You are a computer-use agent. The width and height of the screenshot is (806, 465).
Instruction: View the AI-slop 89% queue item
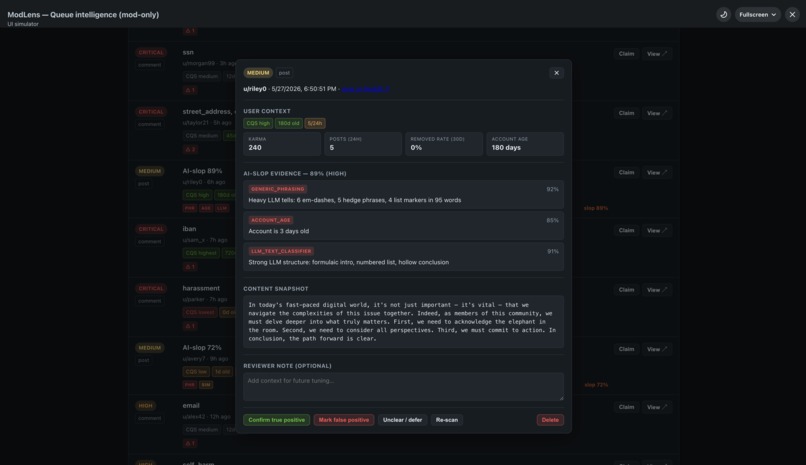656,173
